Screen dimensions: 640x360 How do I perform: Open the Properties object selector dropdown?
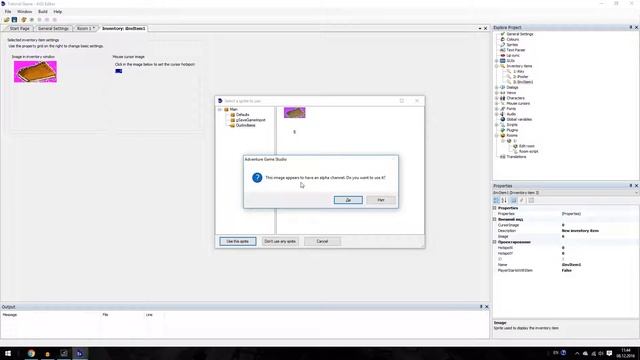[x=636, y=192]
